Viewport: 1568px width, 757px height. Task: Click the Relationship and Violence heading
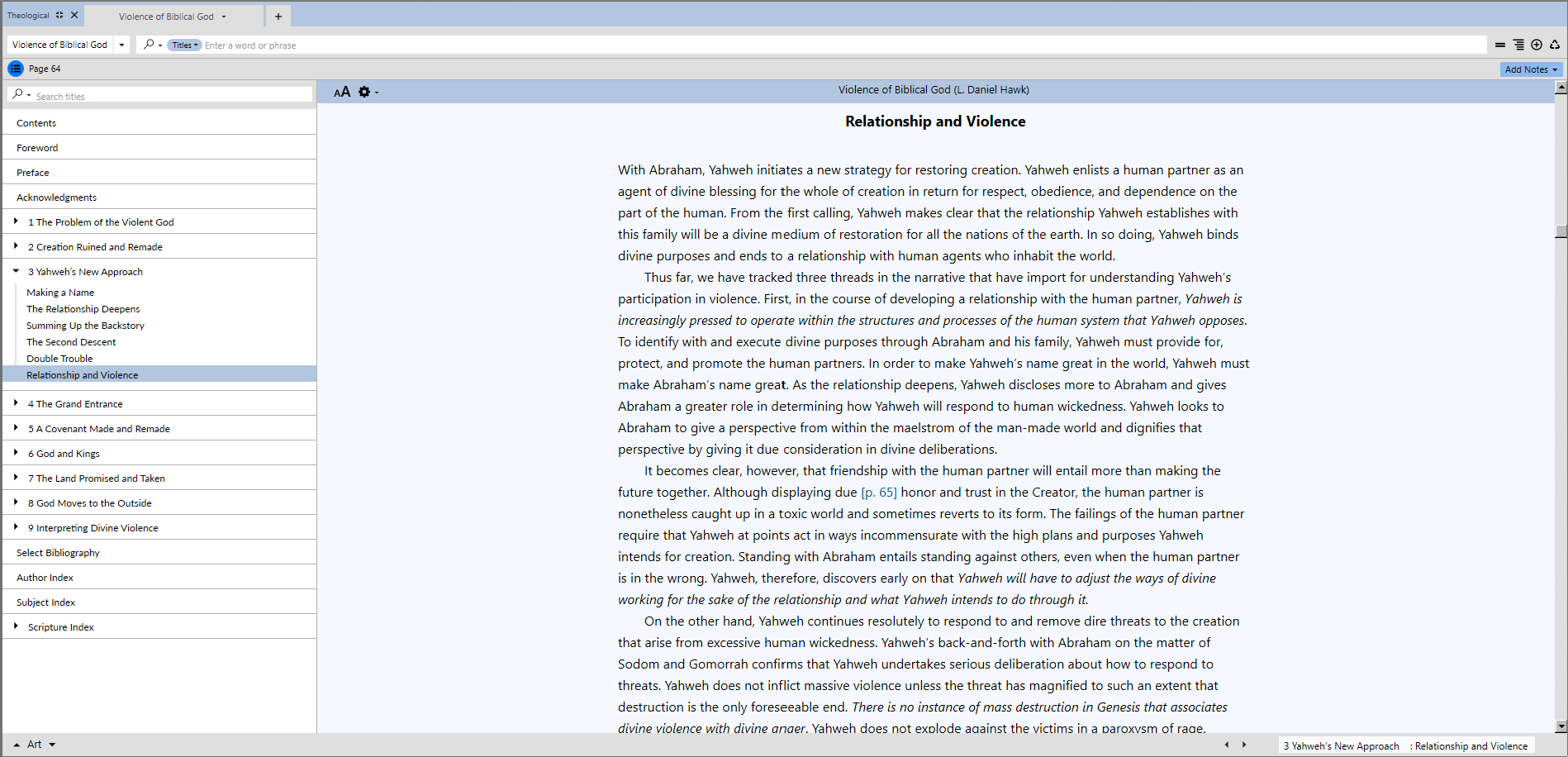point(935,121)
